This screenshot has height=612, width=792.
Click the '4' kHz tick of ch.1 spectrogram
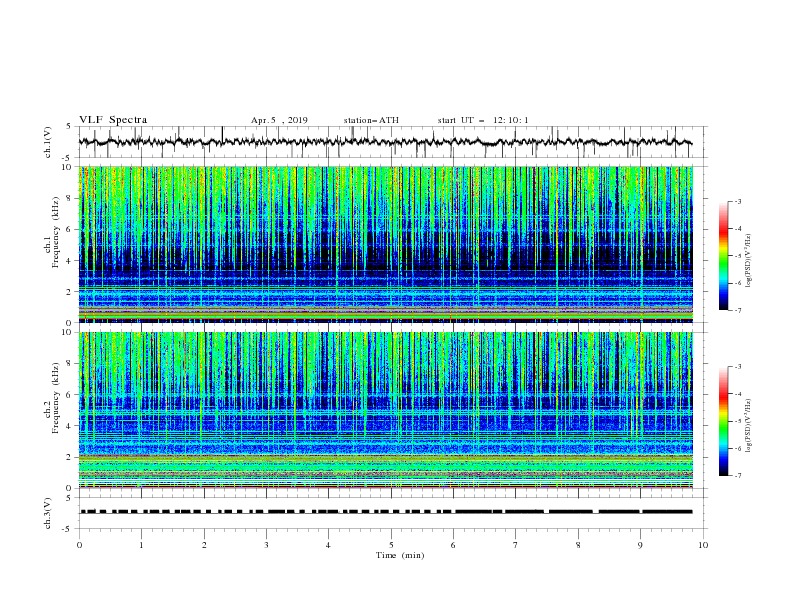click(71, 261)
